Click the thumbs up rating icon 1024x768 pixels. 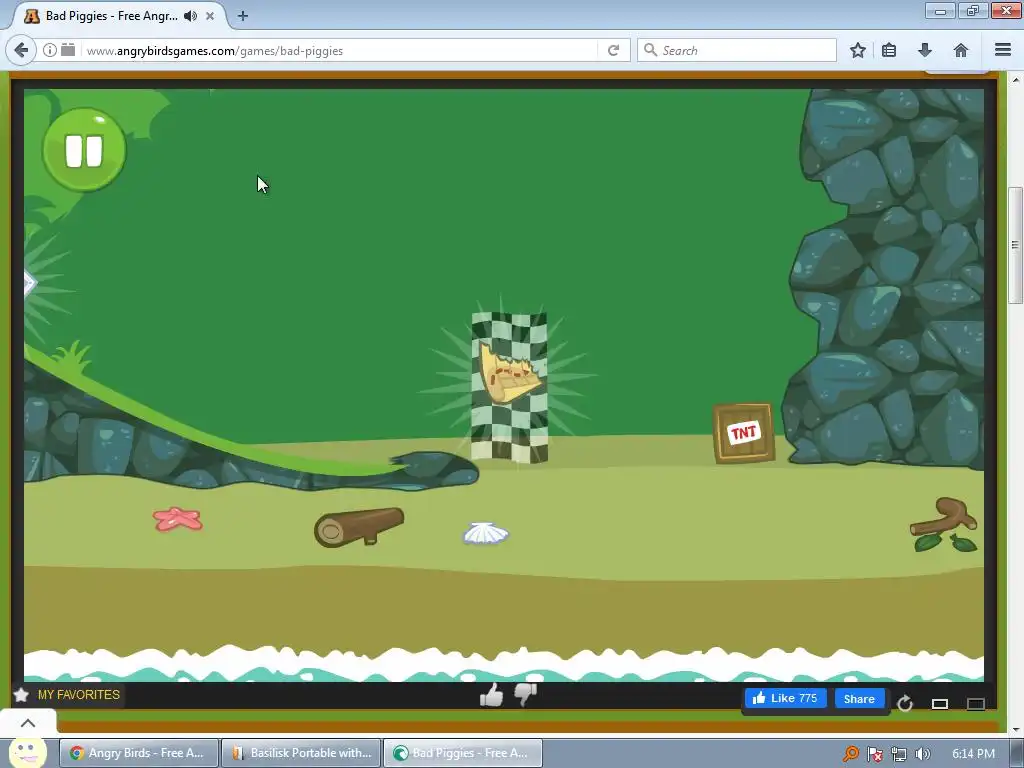point(491,695)
